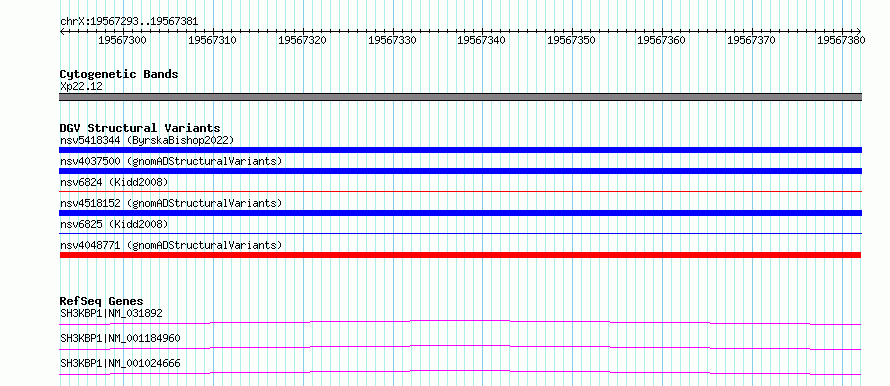Click ruler position 19567300
The width and height of the screenshot is (890, 386).
coord(123,40)
